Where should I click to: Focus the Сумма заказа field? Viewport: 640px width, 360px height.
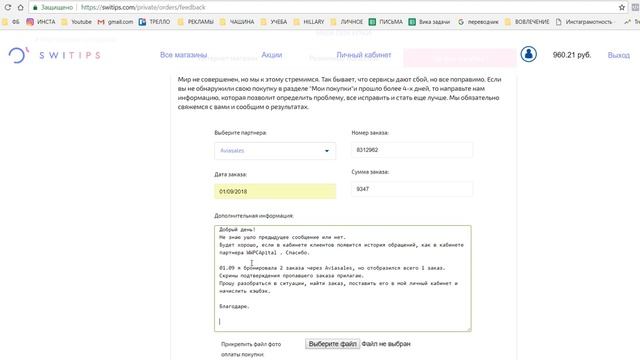(x=412, y=189)
